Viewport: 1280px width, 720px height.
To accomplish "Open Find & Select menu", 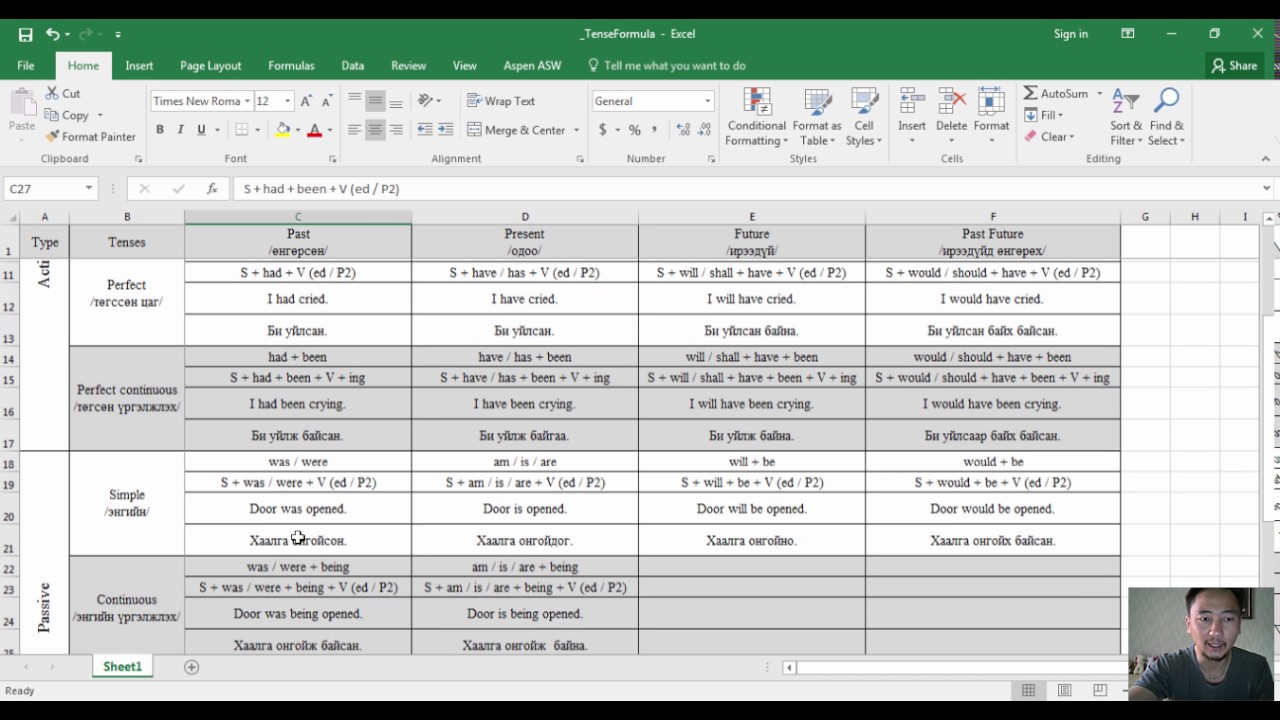I will click(x=1166, y=117).
